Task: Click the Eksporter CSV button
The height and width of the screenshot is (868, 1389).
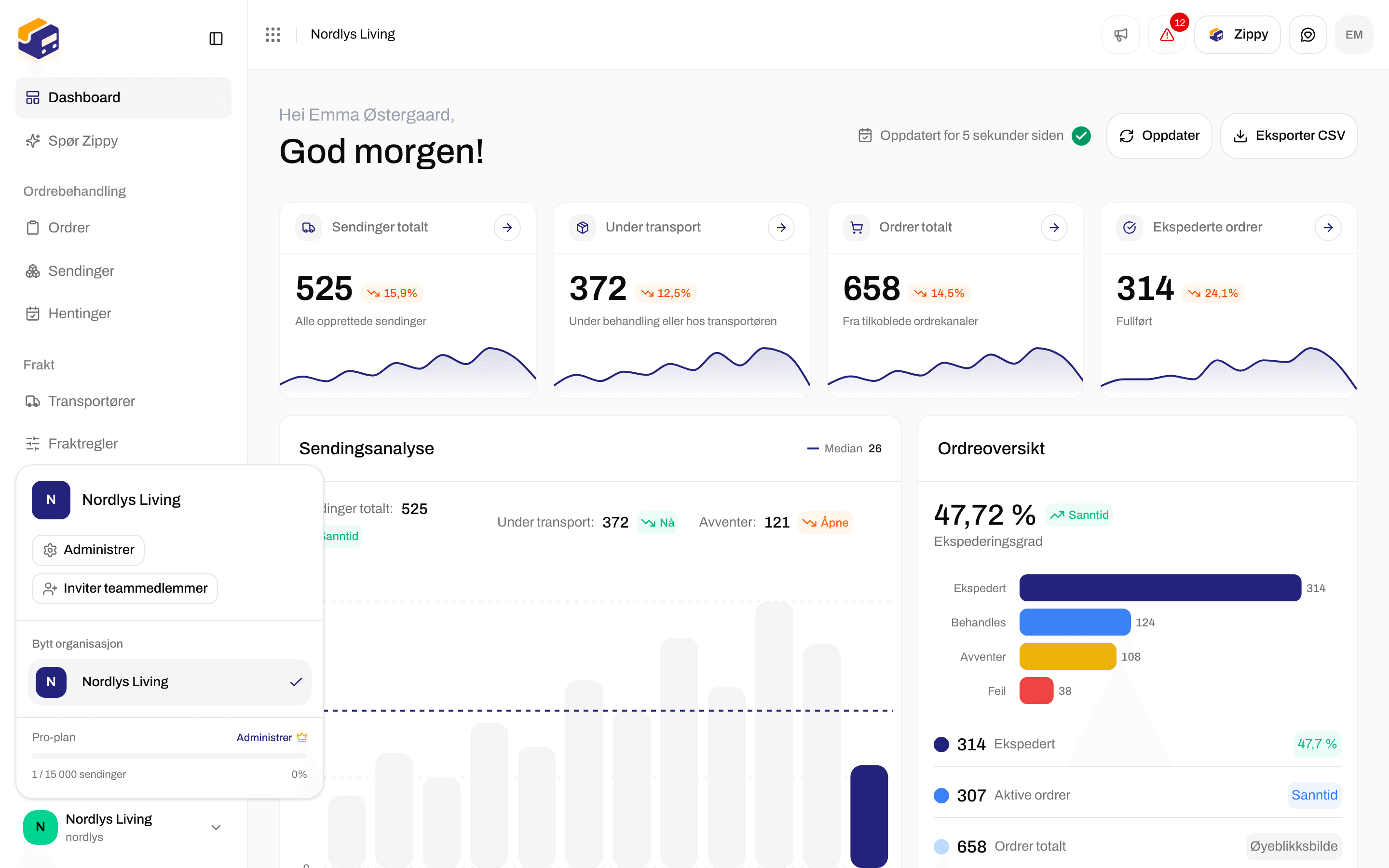Action: [x=1289, y=136]
